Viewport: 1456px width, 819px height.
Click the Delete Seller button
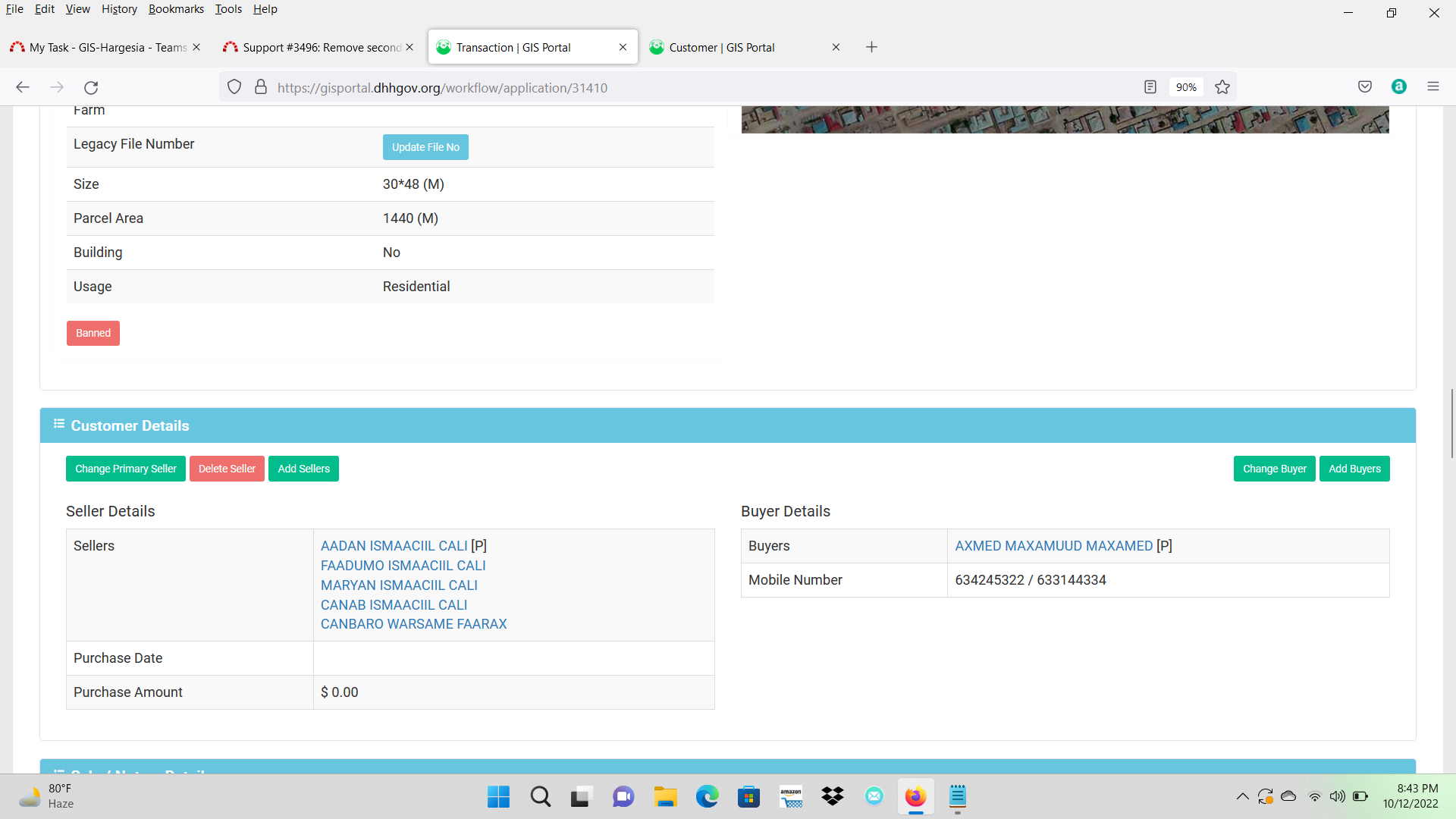(227, 469)
